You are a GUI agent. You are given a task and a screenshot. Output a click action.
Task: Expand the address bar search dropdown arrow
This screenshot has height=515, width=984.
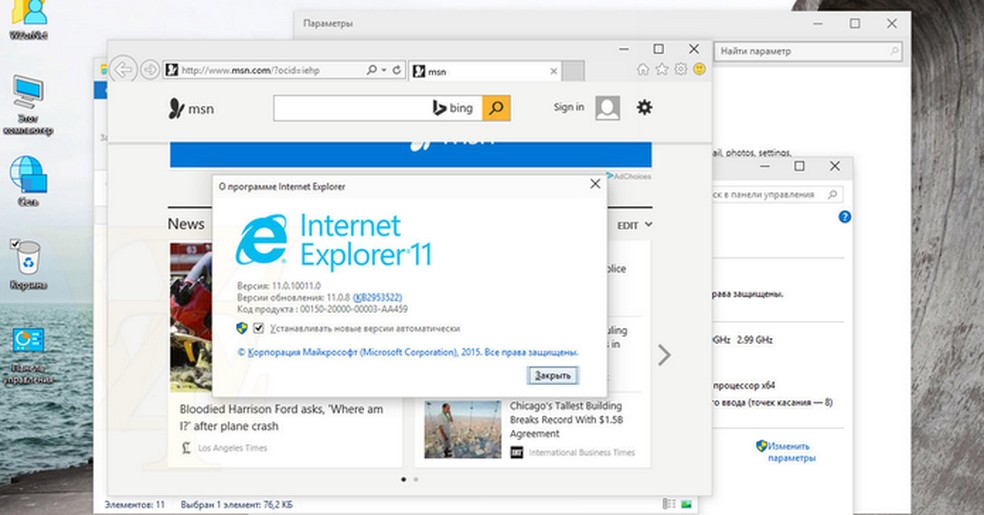point(383,70)
